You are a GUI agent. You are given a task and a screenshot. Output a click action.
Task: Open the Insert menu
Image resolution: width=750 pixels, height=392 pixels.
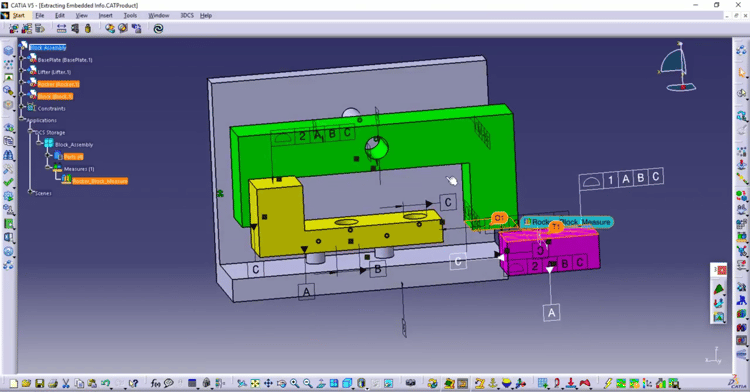coord(105,16)
